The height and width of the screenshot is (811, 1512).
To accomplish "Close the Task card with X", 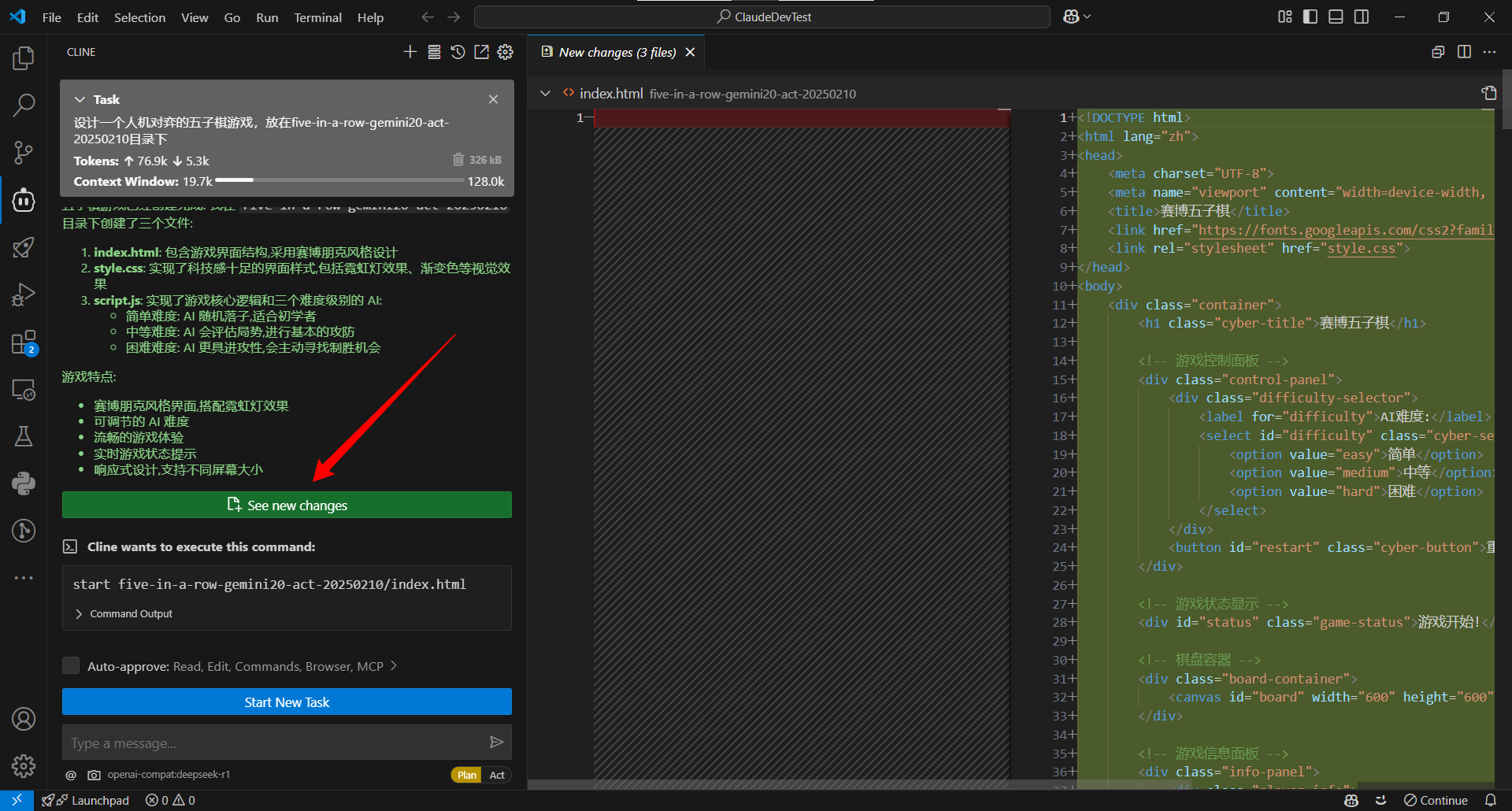I will tap(493, 99).
